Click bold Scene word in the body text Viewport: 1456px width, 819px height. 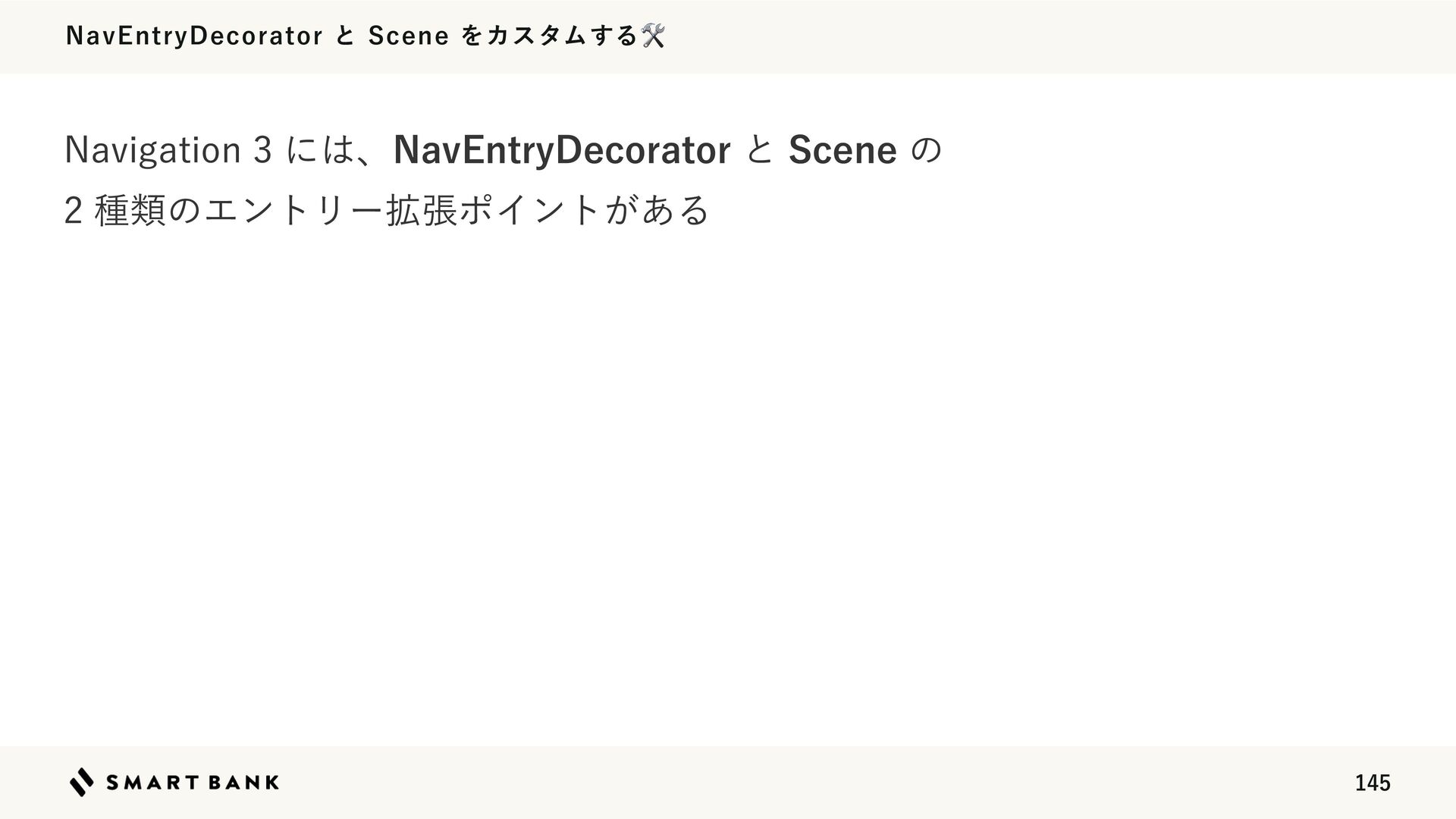[843, 150]
